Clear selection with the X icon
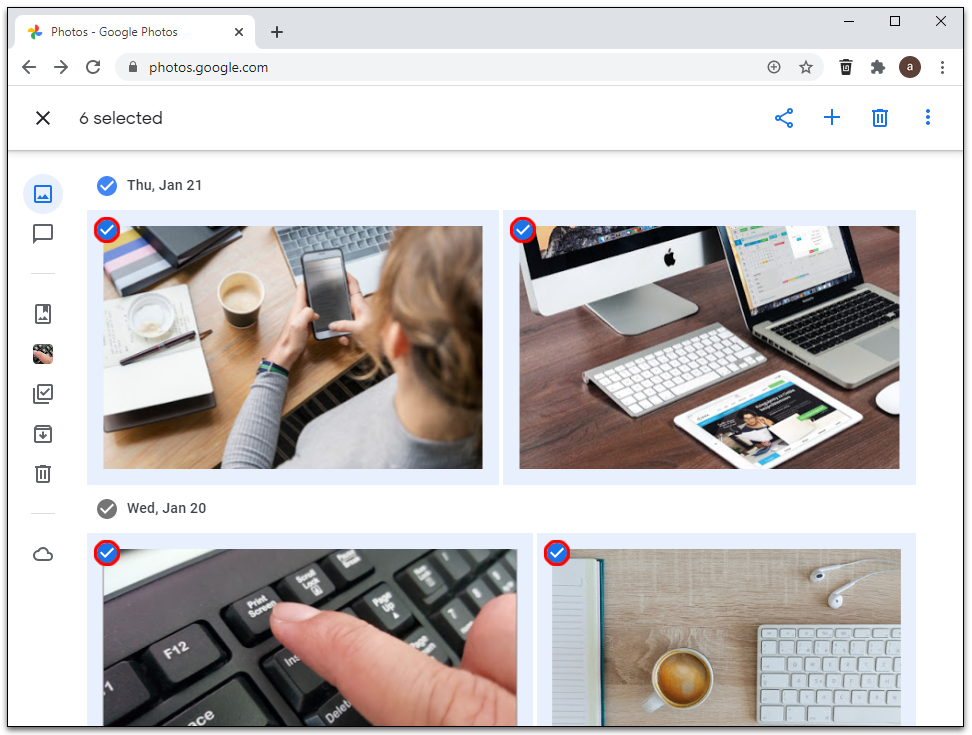972x735 pixels. point(43,118)
